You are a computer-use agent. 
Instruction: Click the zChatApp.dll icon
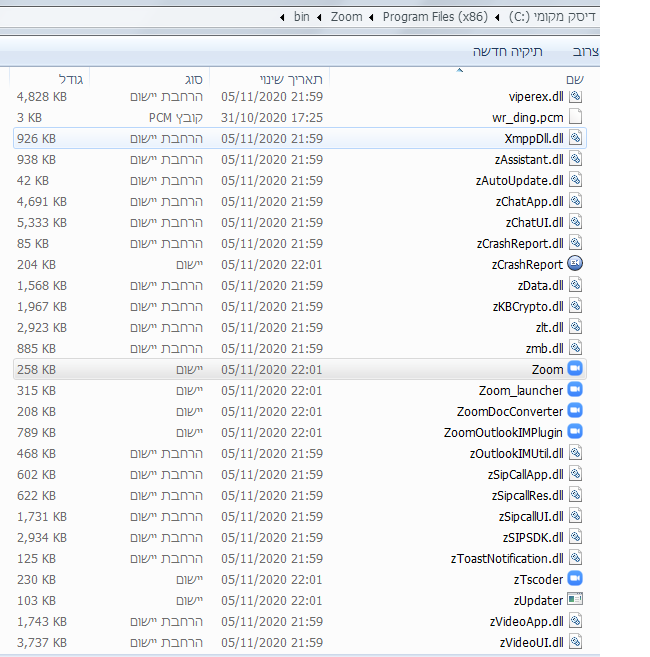point(575,201)
